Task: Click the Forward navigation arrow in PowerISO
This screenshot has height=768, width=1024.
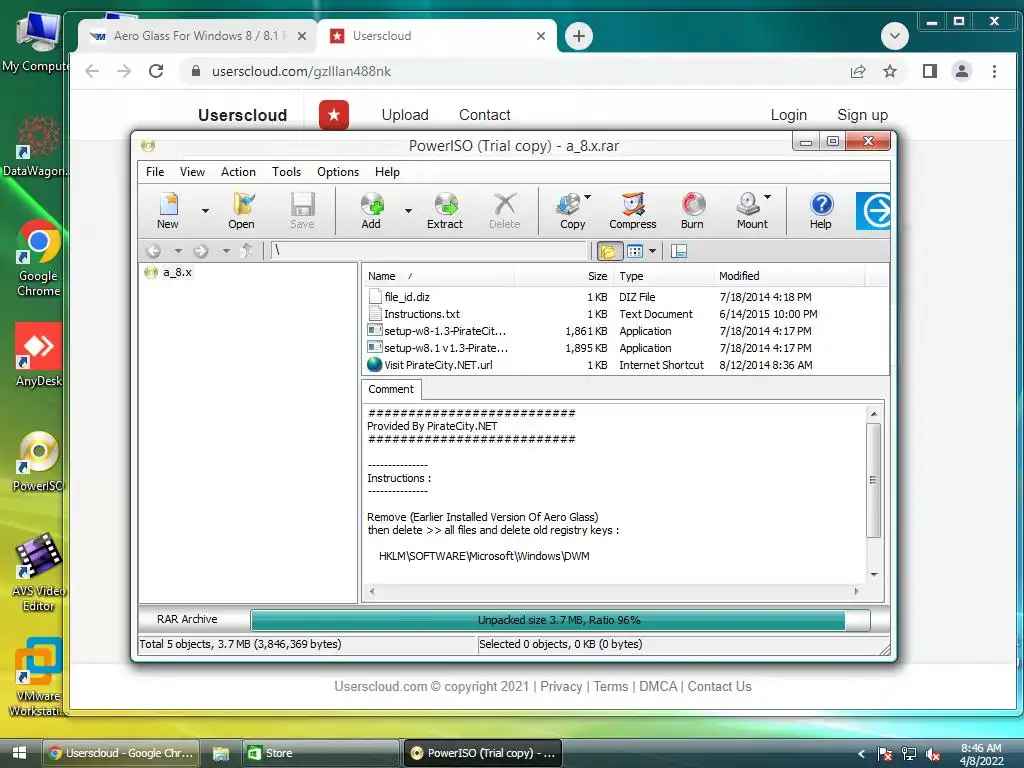Action: 201,251
